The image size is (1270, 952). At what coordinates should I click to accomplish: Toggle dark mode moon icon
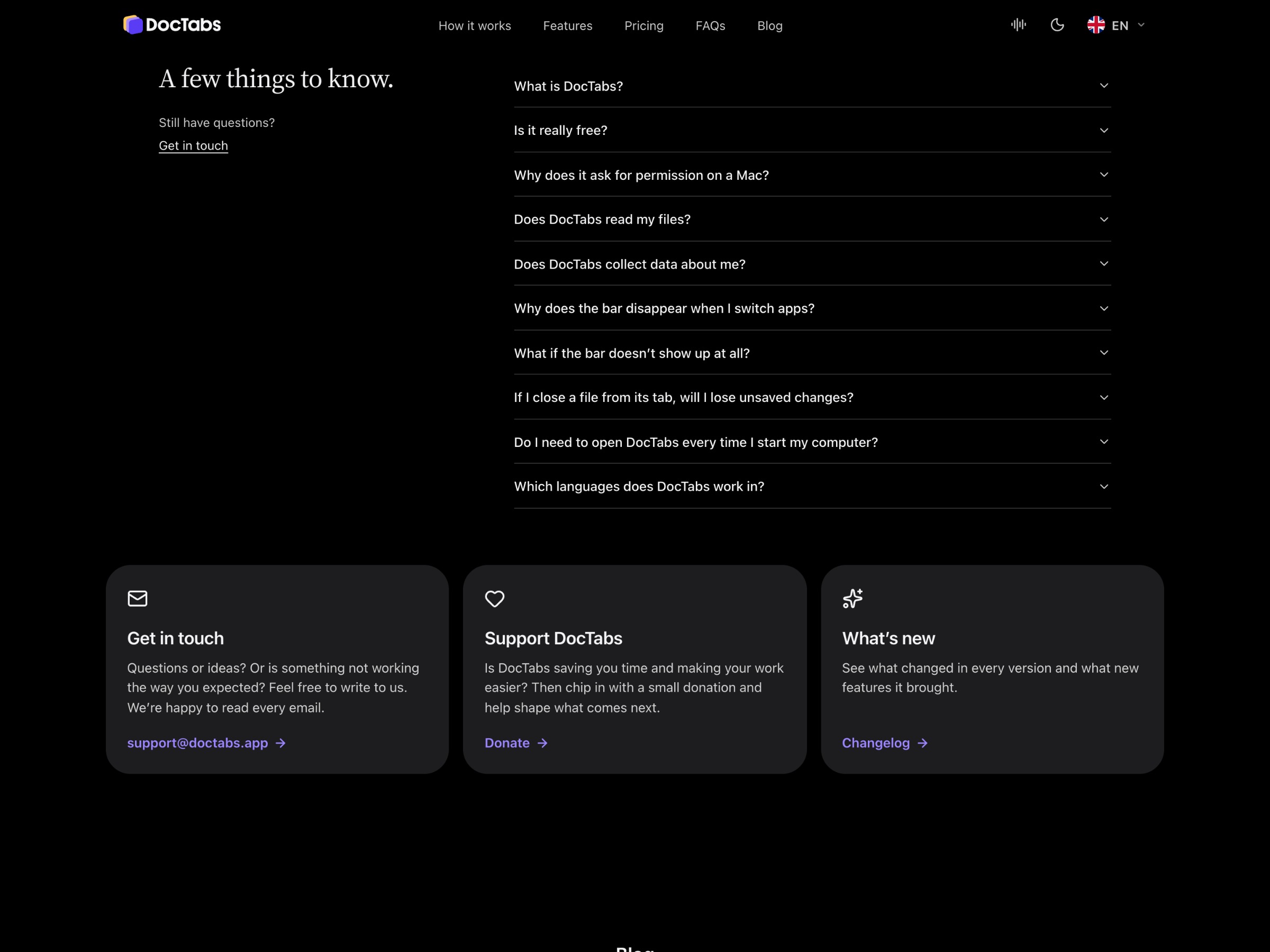(1057, 25)
